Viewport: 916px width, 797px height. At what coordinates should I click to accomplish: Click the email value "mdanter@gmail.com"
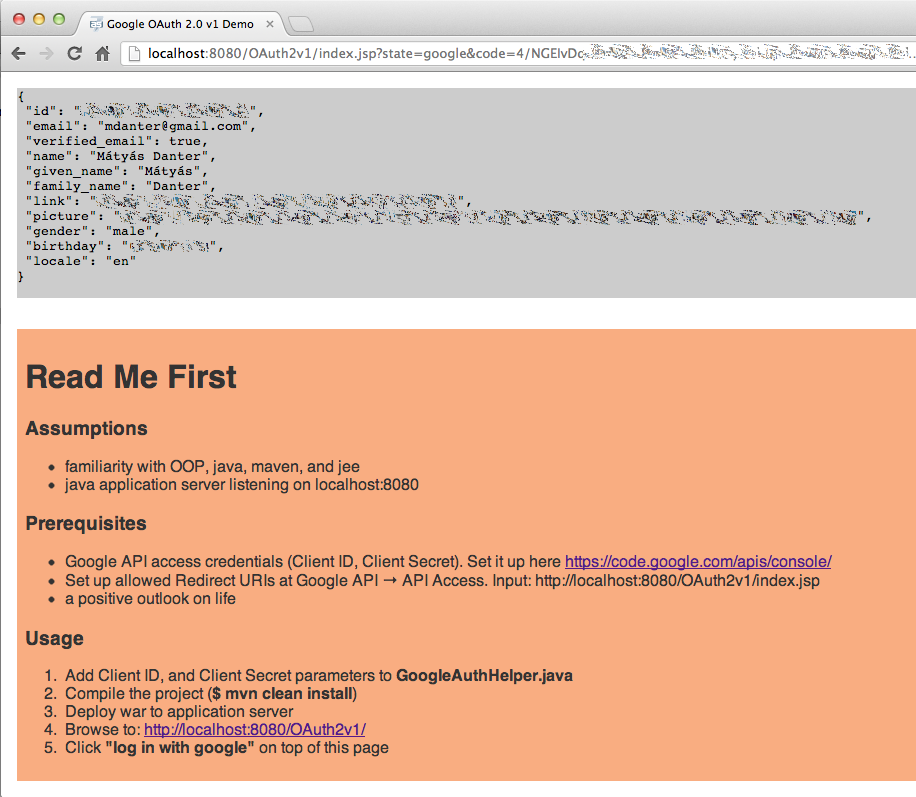pyautogui.click(x=172, y=126)
